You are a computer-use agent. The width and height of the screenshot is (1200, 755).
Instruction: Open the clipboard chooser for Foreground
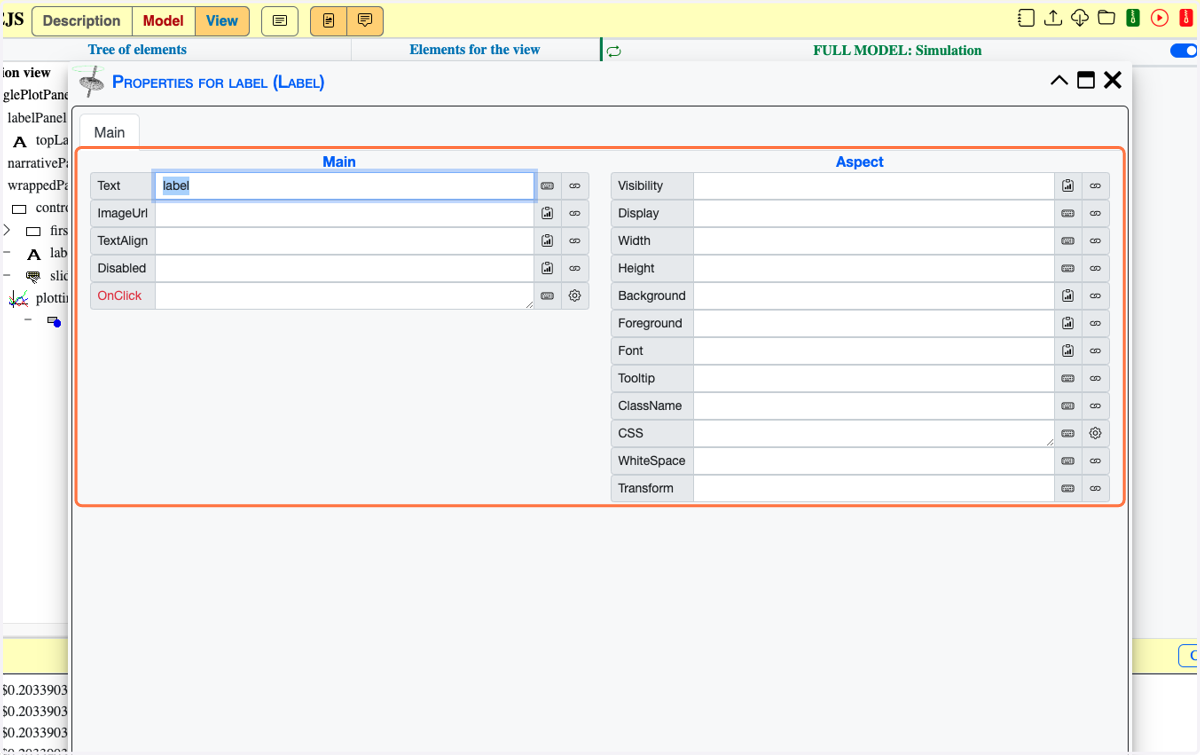click(1068, 323)
